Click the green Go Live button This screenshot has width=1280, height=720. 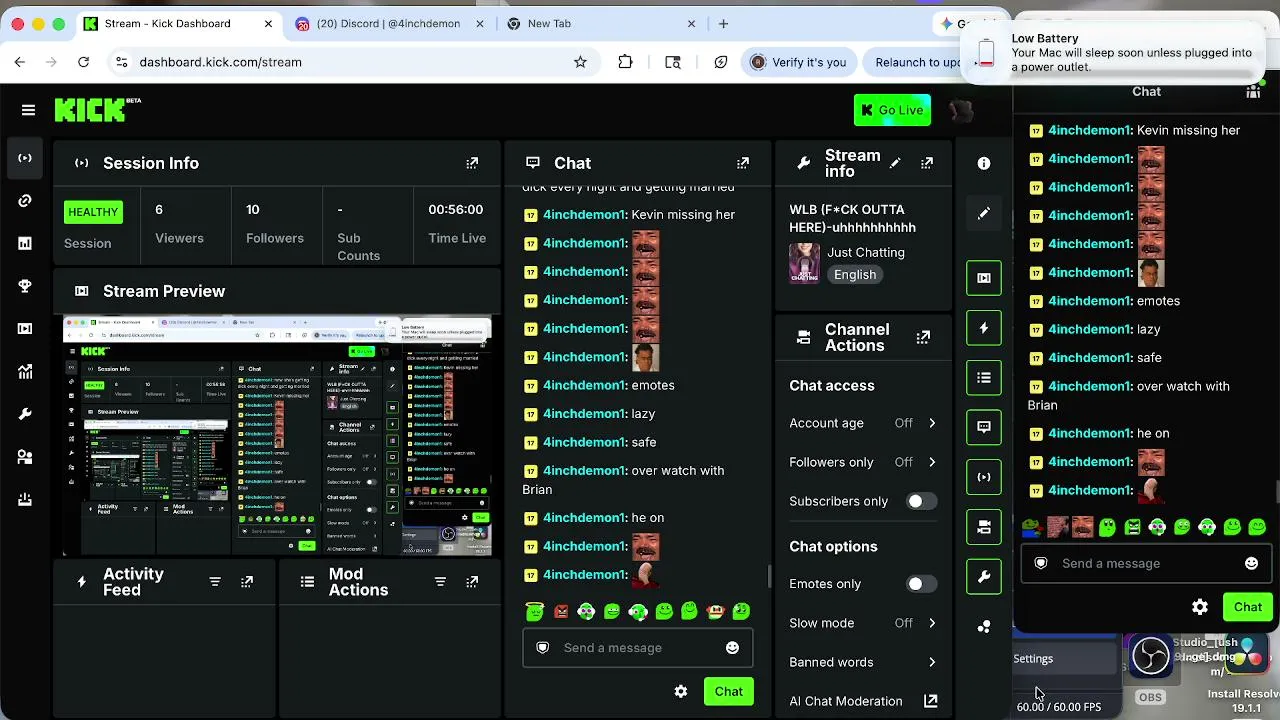[892, 110]
